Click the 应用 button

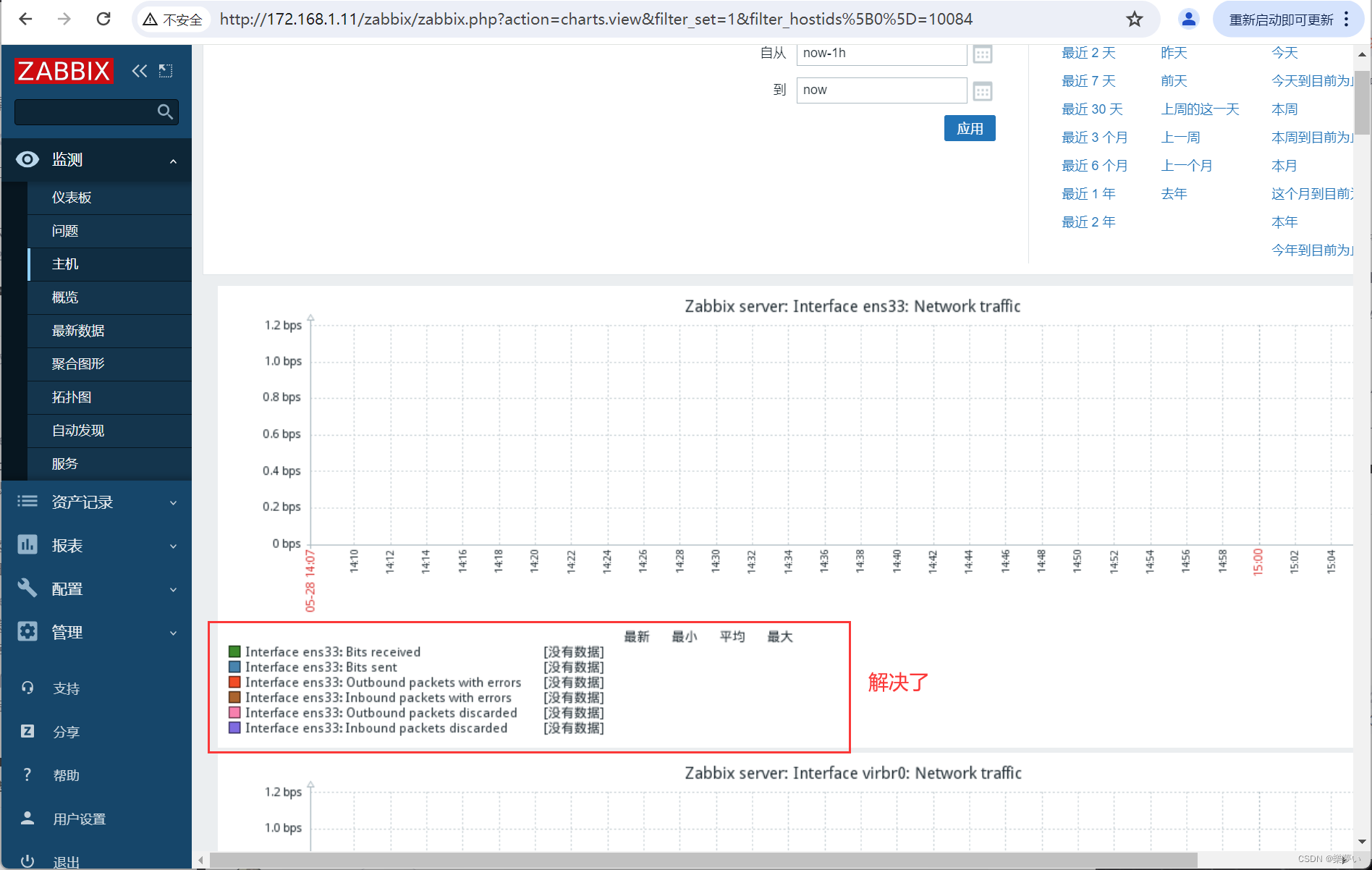coord(969,127)
